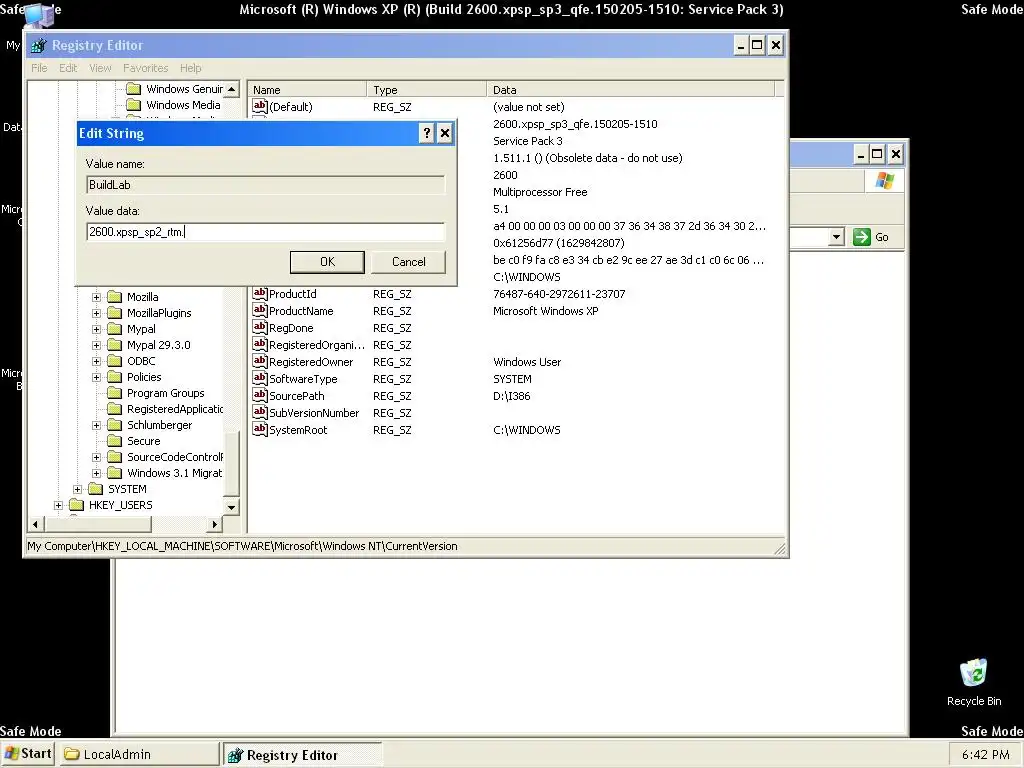The image size is (1024, 768).
Task: Open the address dropdown in the background window
Action: click(x=837, y=237)
